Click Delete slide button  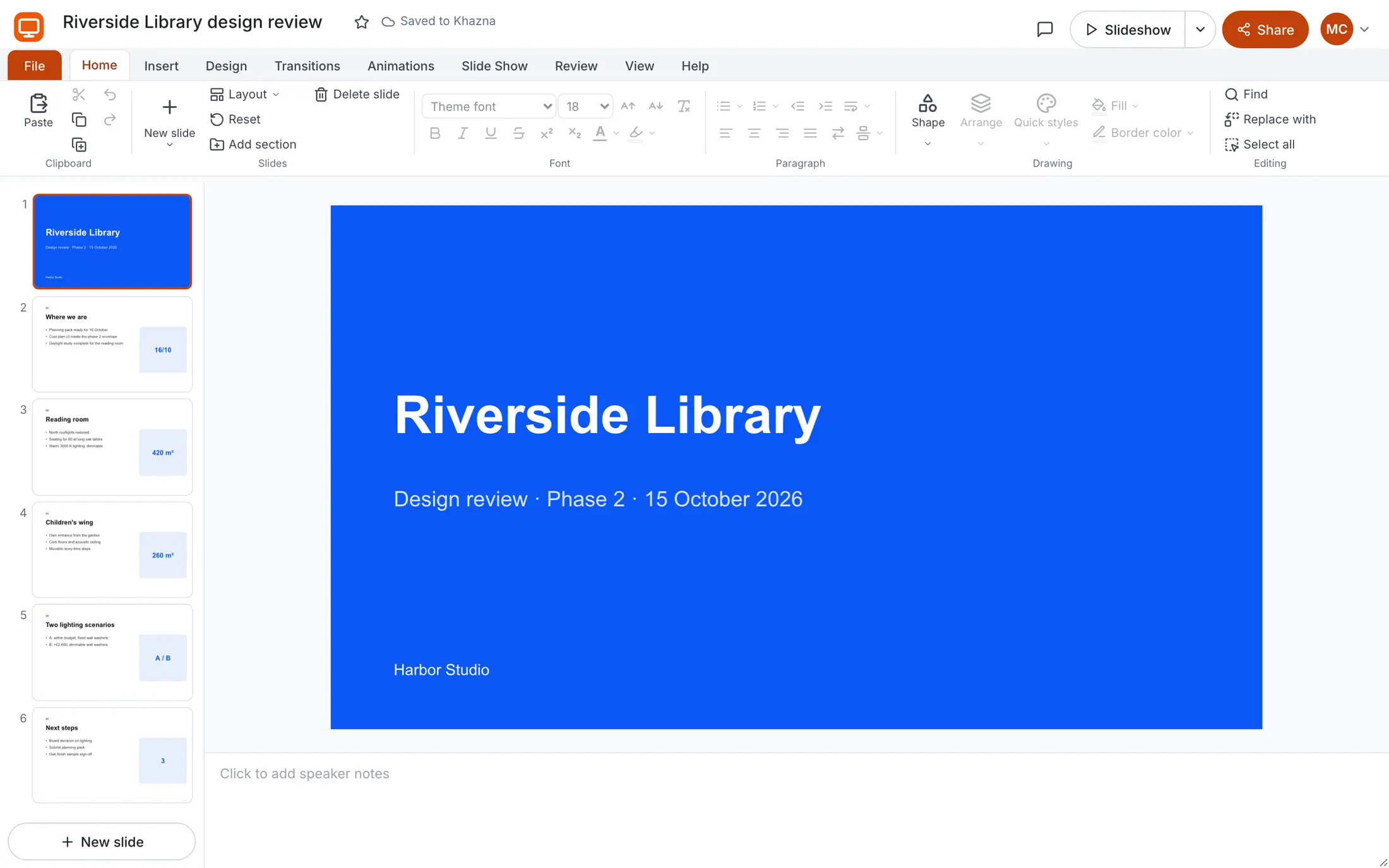pyautogui.click(x=357, y=94)
